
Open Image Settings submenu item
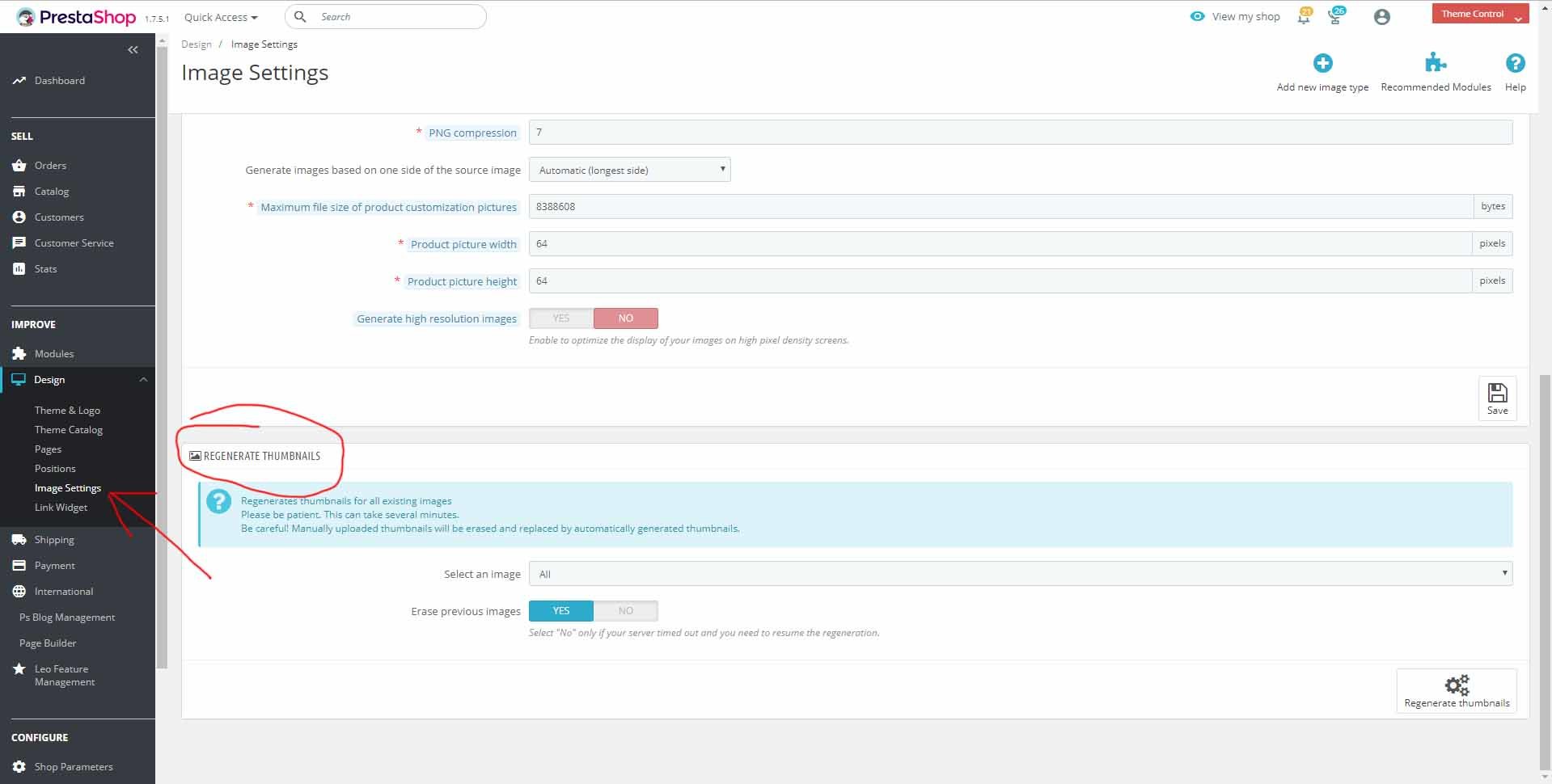coord(68,488)
